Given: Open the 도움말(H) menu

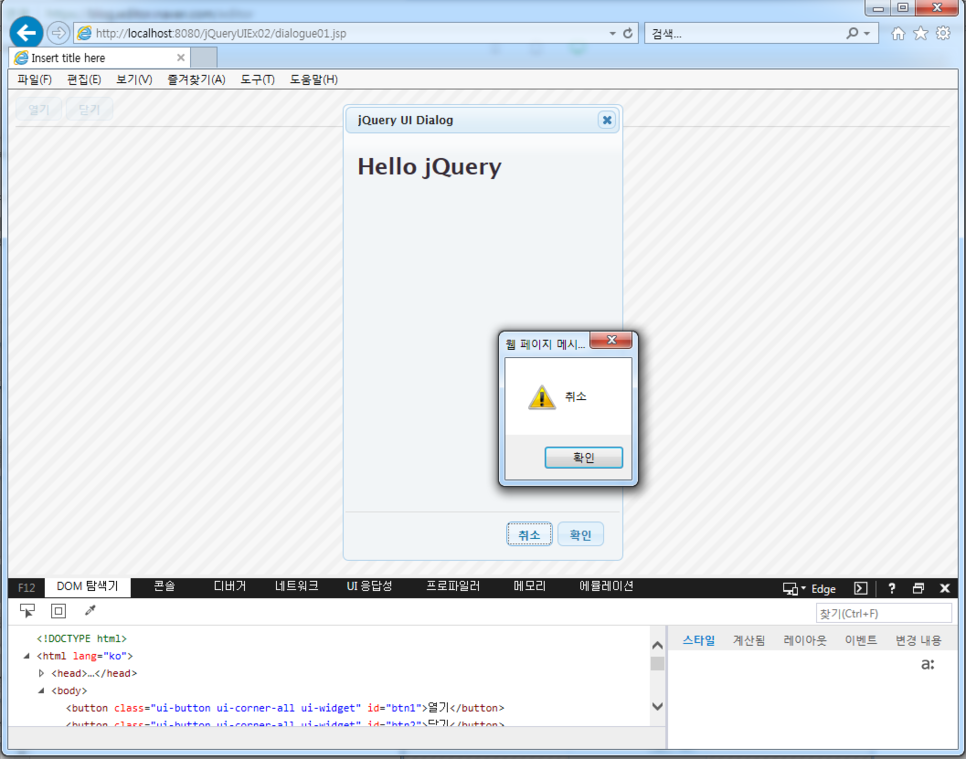Looking at the screenshot, I should coord(314,79).
